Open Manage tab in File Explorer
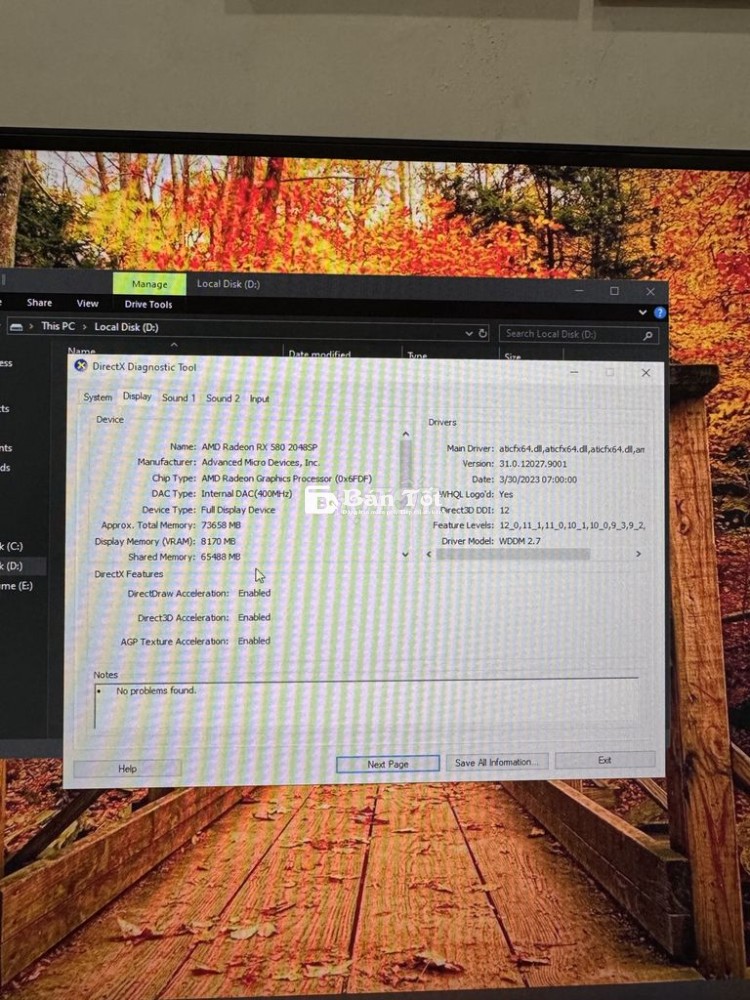Viewport: 750px width, 1000px height. coord(150,284)
